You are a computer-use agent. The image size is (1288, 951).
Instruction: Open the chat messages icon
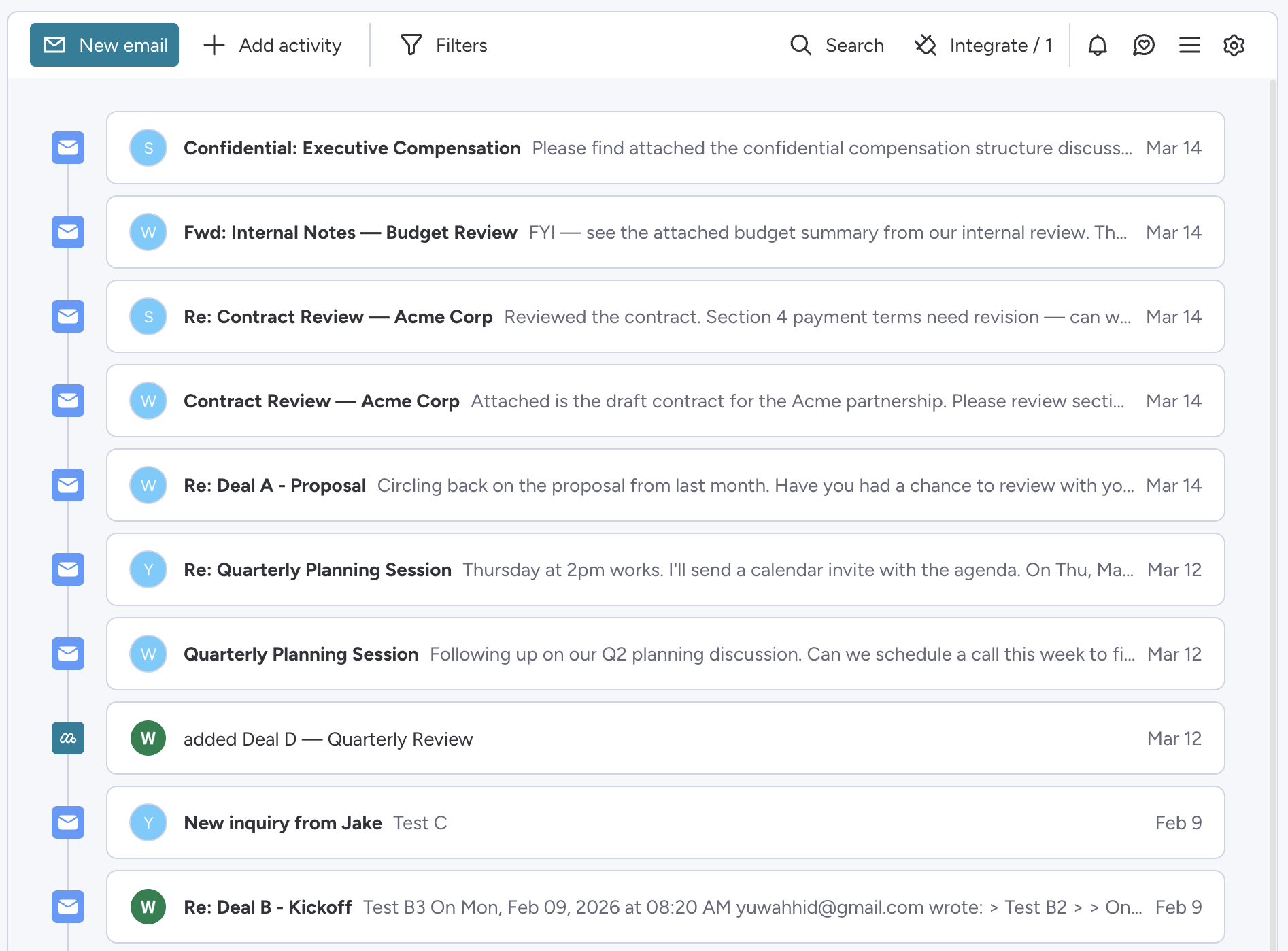[x=1144, y=45]
